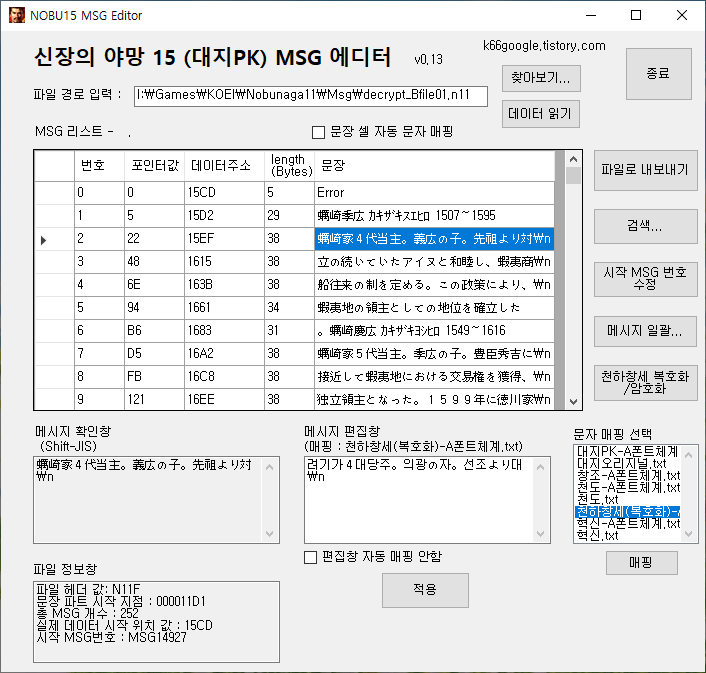This screenshot has height=673, width=706.
Task: Toggle 편집창 자동 매핑 안함 checkbox
Action: [311, 557]
